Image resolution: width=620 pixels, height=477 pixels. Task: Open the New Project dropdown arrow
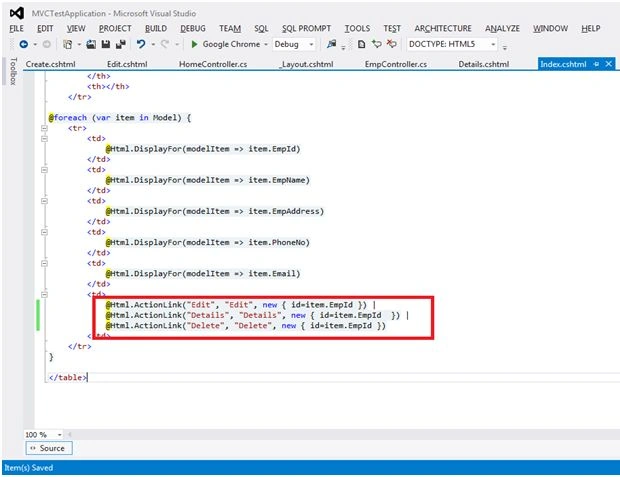(79, 45)
